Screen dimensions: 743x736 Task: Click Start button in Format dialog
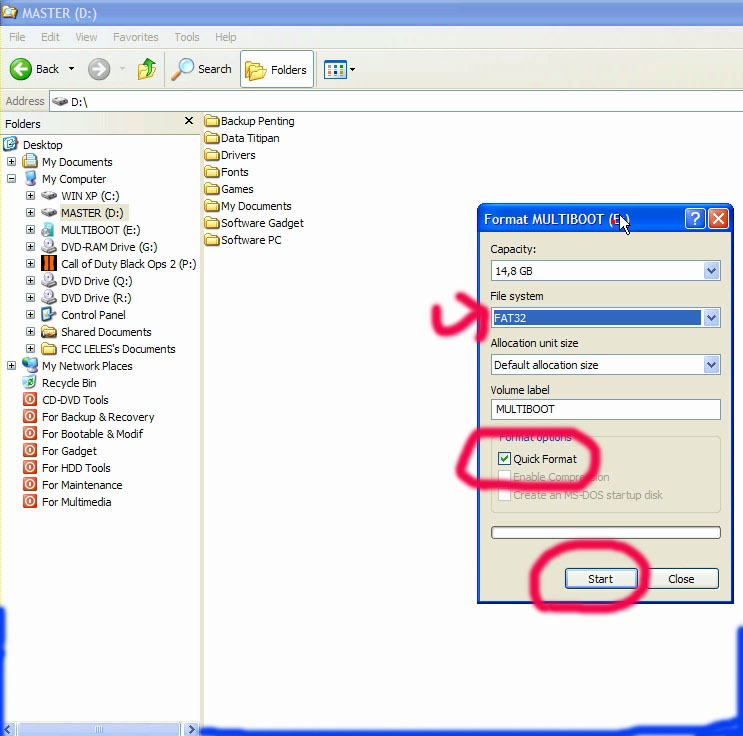(x=601, y=579)
